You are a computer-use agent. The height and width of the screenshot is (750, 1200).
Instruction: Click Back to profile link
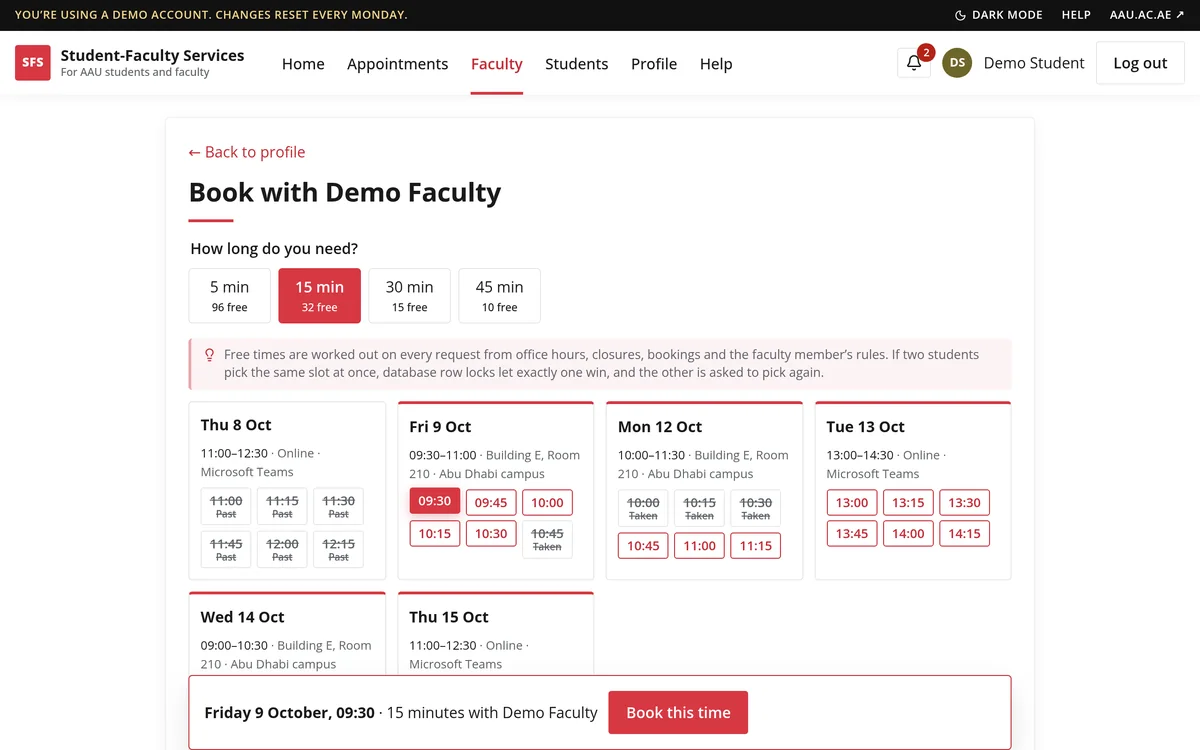coord(247,152)
